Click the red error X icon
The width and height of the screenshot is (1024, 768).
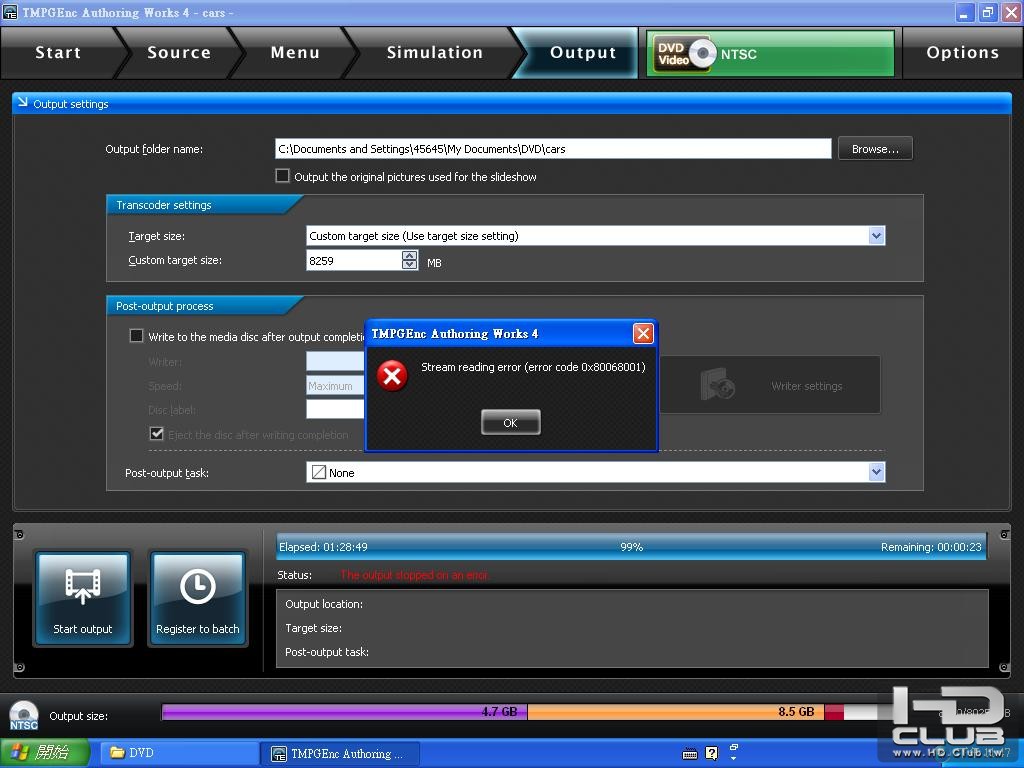pos(392,376)
